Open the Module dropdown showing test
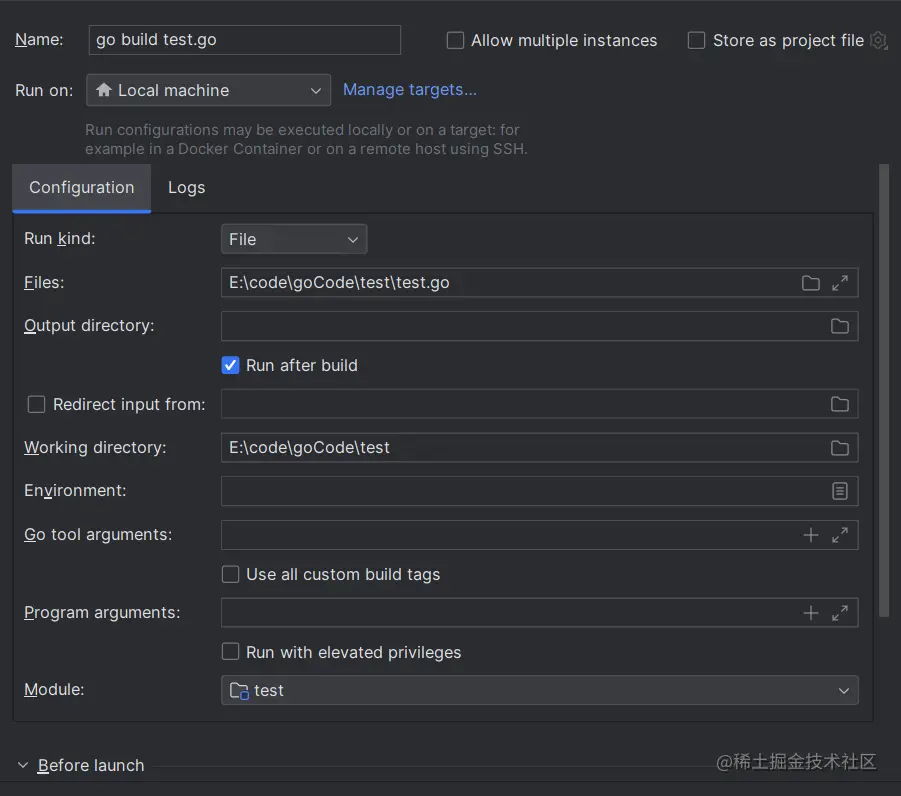 coord(539,690)
